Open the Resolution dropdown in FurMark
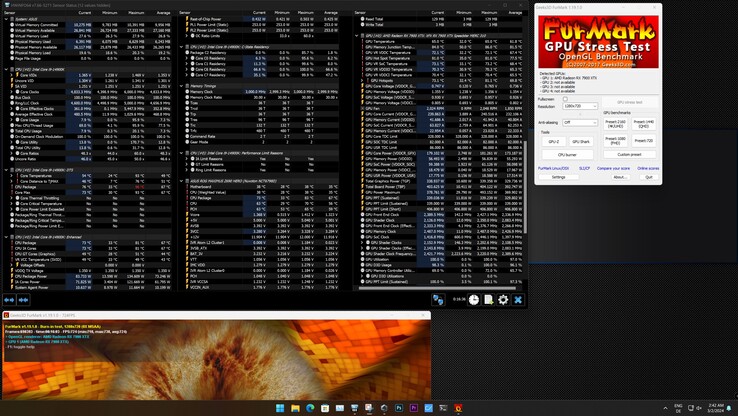 (578, 106)
